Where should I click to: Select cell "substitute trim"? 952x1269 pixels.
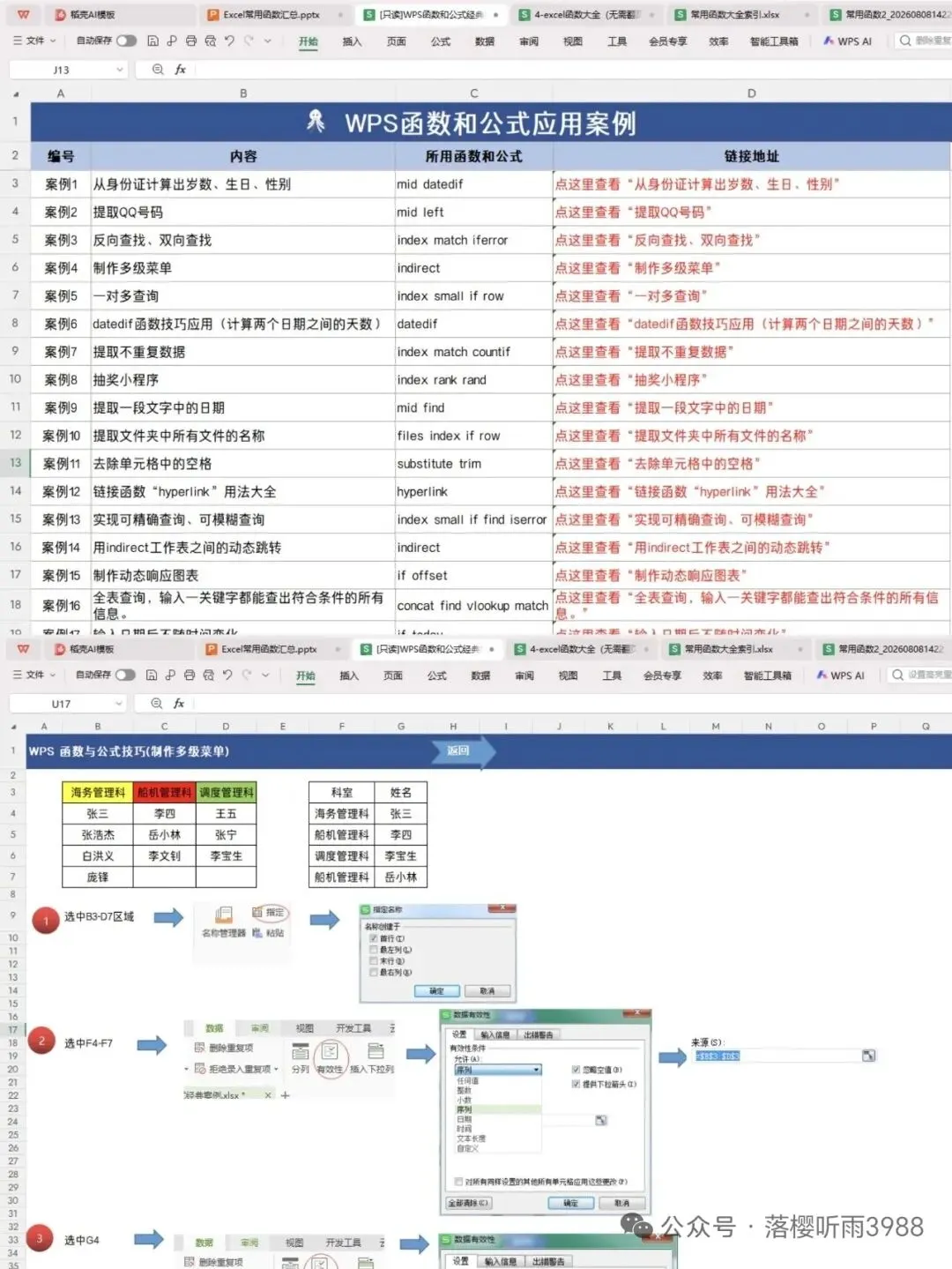(x=473, y=464)
